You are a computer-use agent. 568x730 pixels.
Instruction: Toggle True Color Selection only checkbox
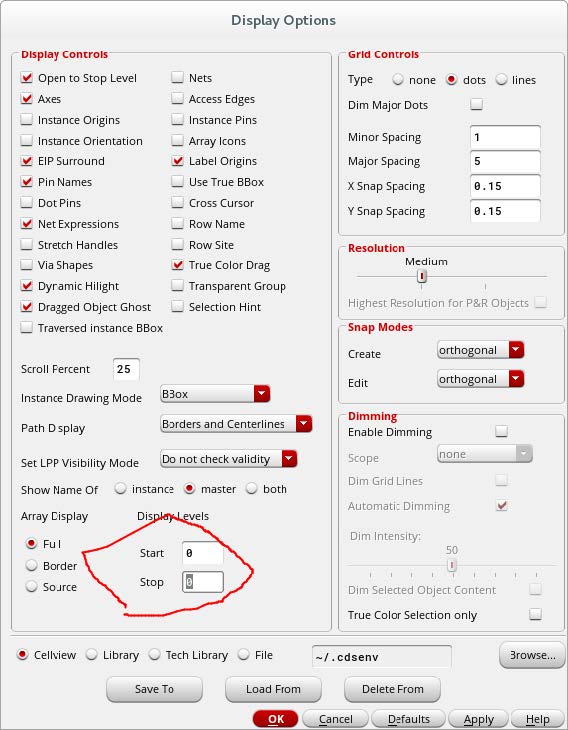click(x=535, y=614)
